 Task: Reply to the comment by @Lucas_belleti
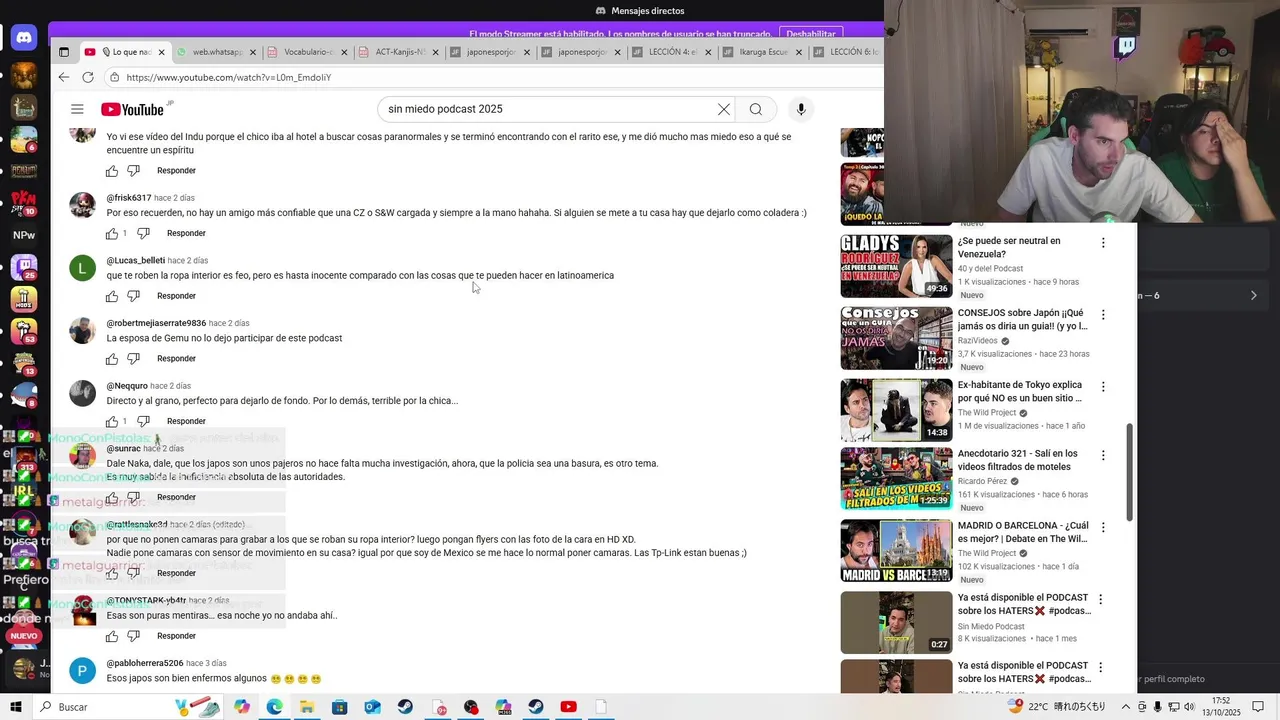[176, 296]
